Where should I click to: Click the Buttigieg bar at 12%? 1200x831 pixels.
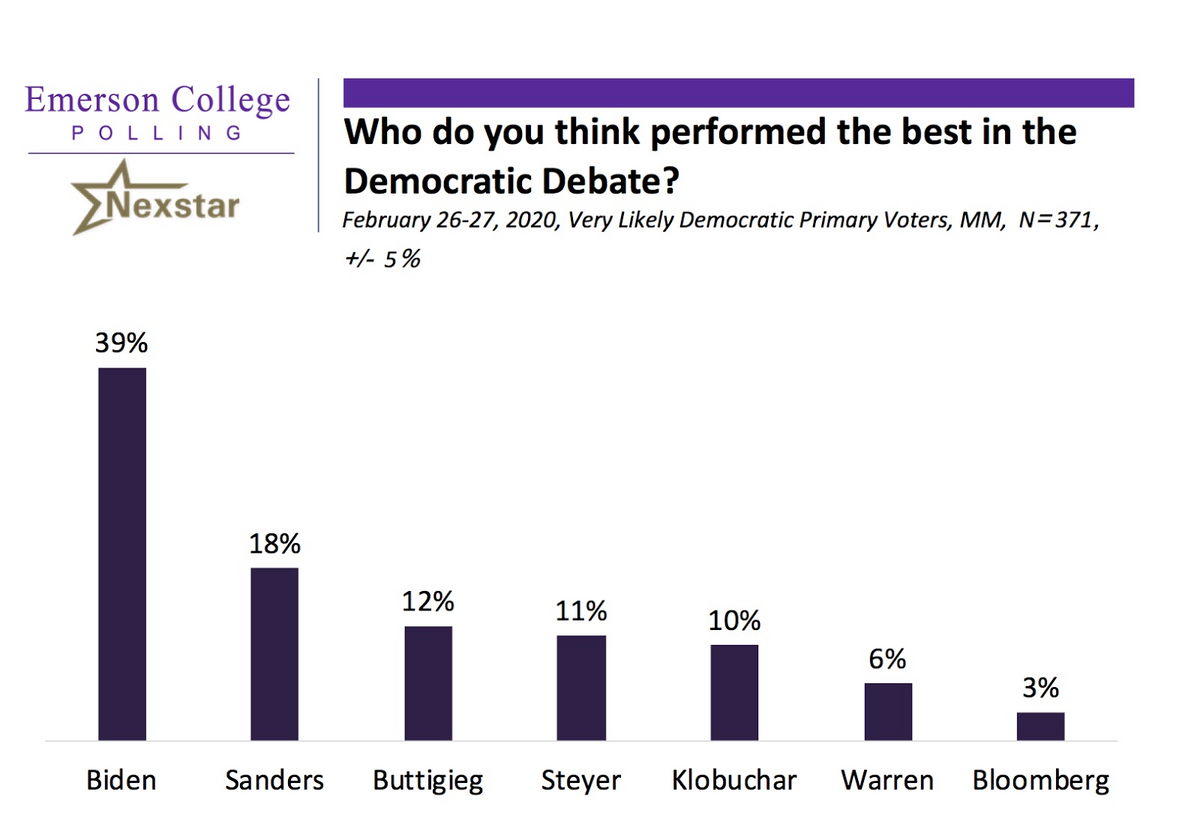pos(428,683)
